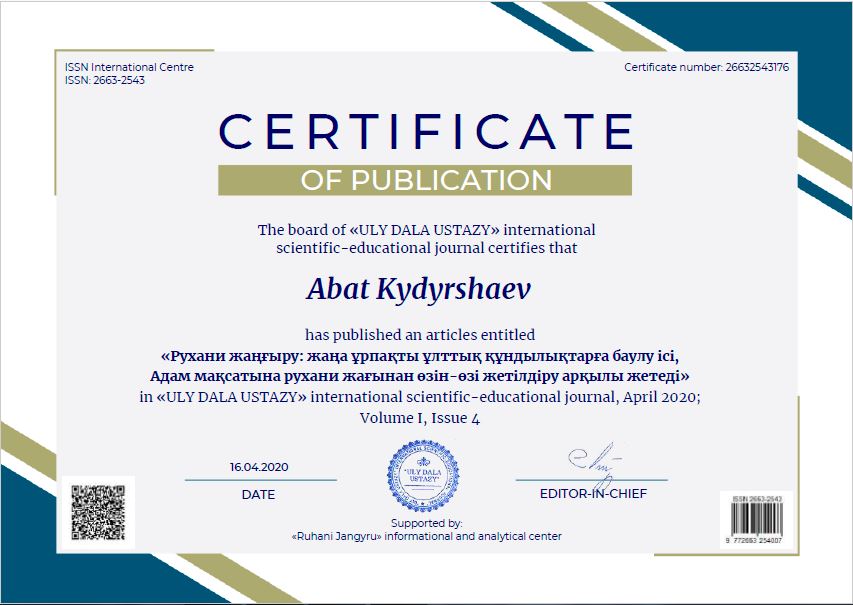
Task: Click 'has published an articles entitled'
Action: coord(420,335)
